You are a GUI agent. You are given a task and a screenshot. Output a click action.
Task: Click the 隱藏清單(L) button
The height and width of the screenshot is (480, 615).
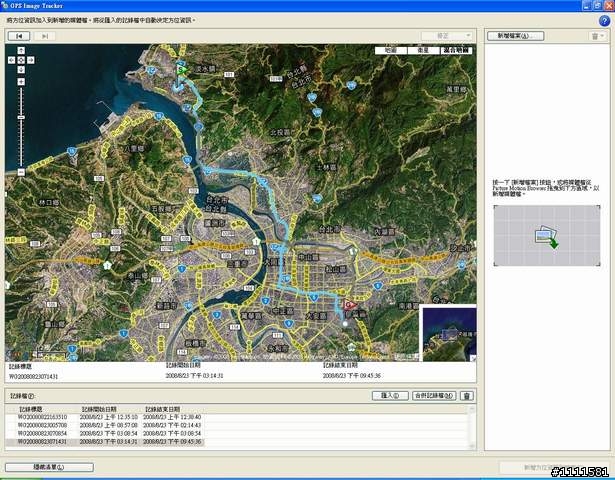click(49, 467)
